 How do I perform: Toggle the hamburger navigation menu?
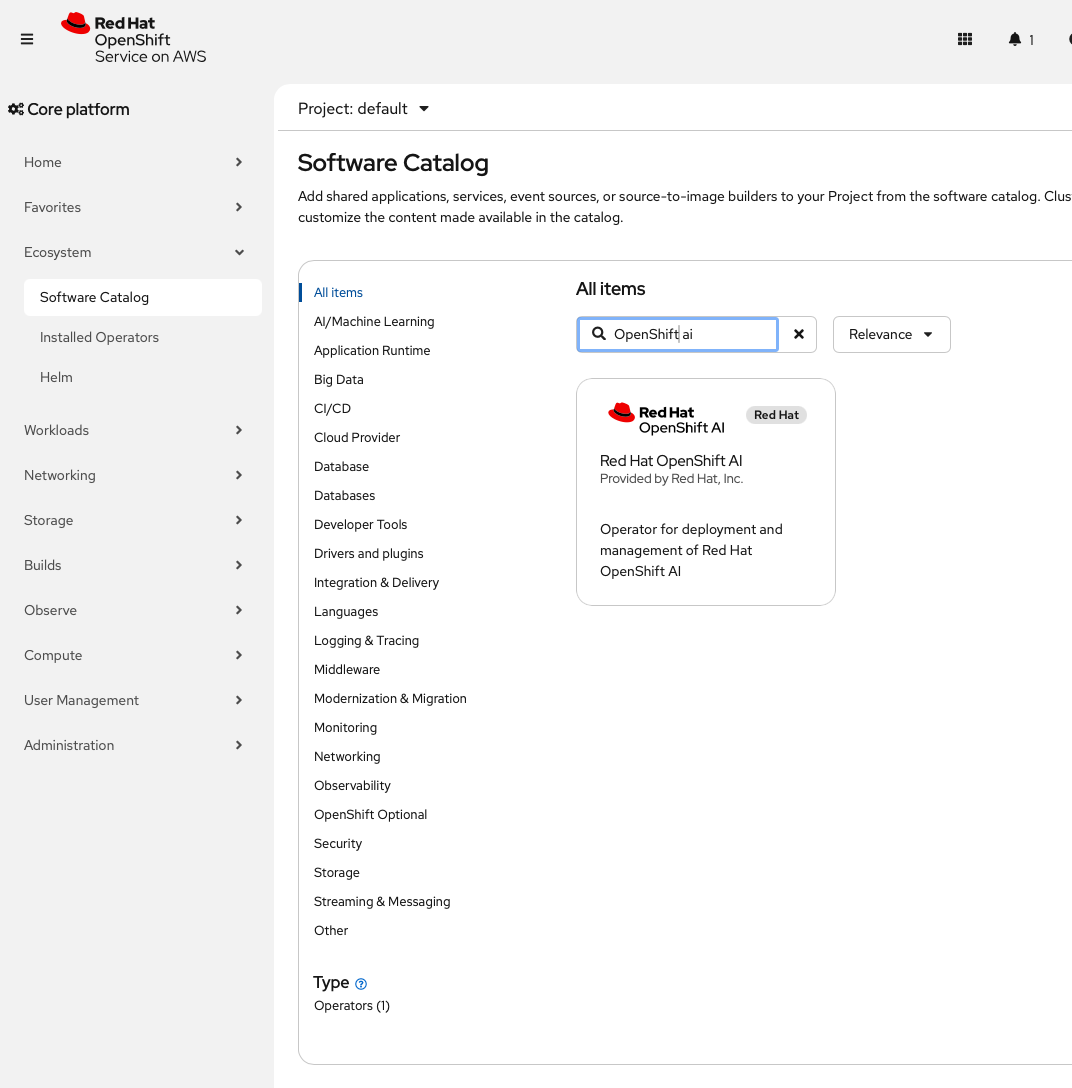(x=27, y=40)
